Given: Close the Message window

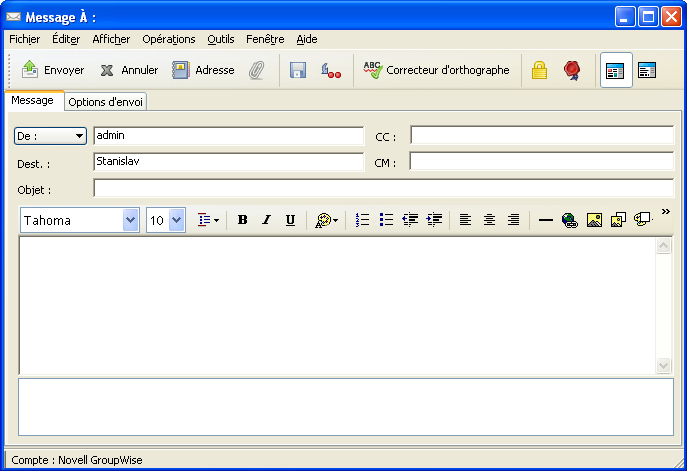Looking at the screenshot, I should (x=671, y=17).
